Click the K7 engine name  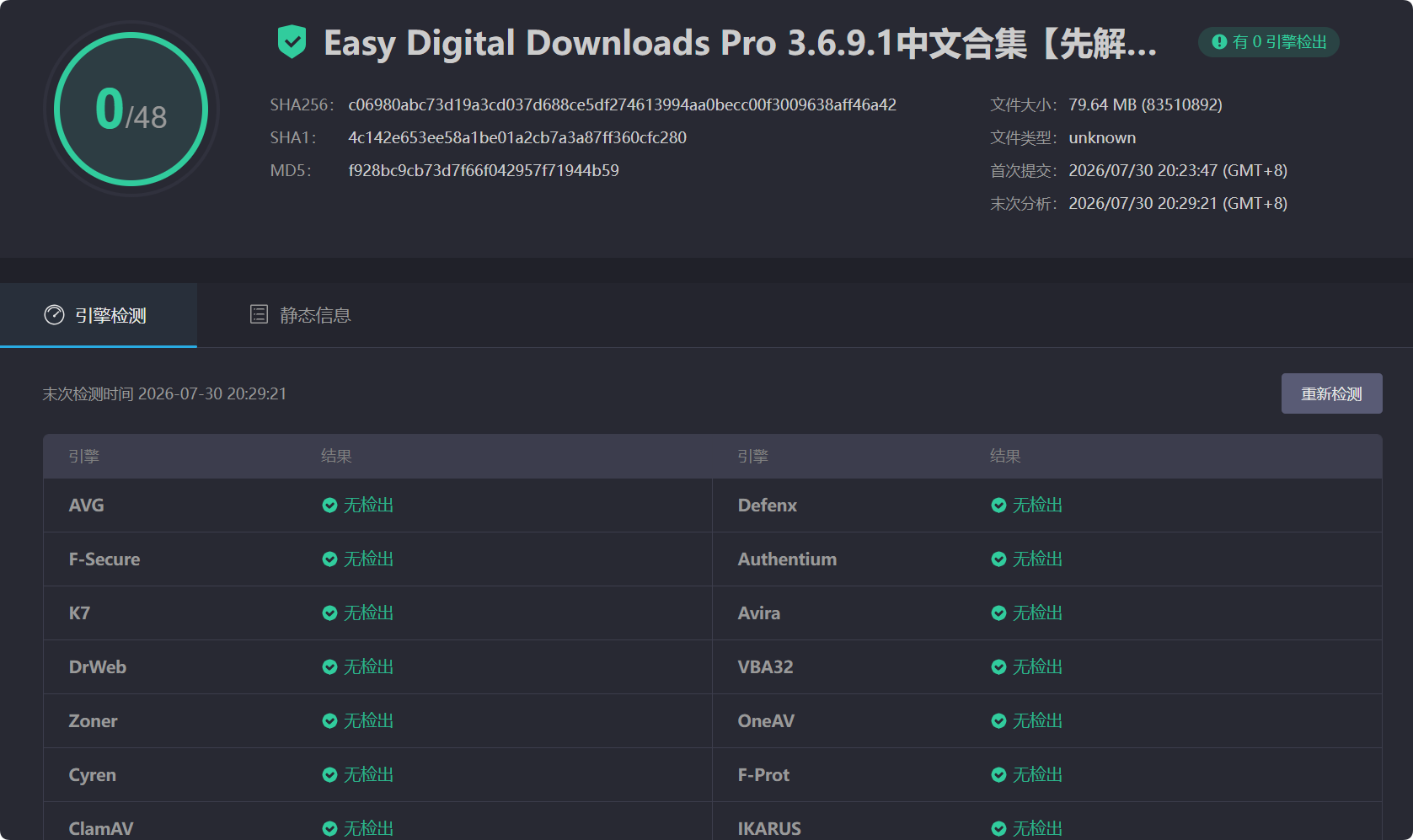tap(79, 613)
